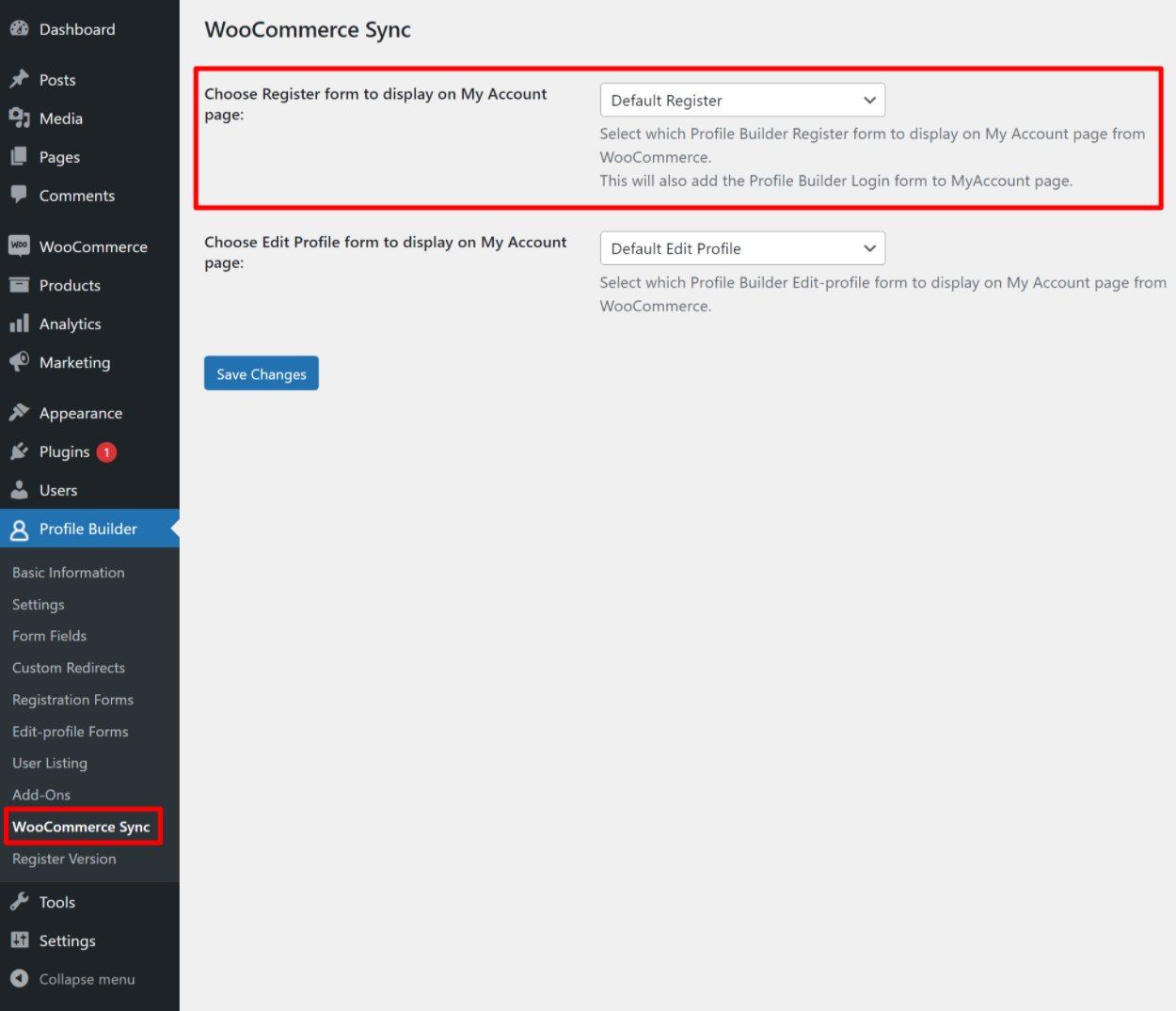Open Custom Redirects submenu link

click(69, 668)
